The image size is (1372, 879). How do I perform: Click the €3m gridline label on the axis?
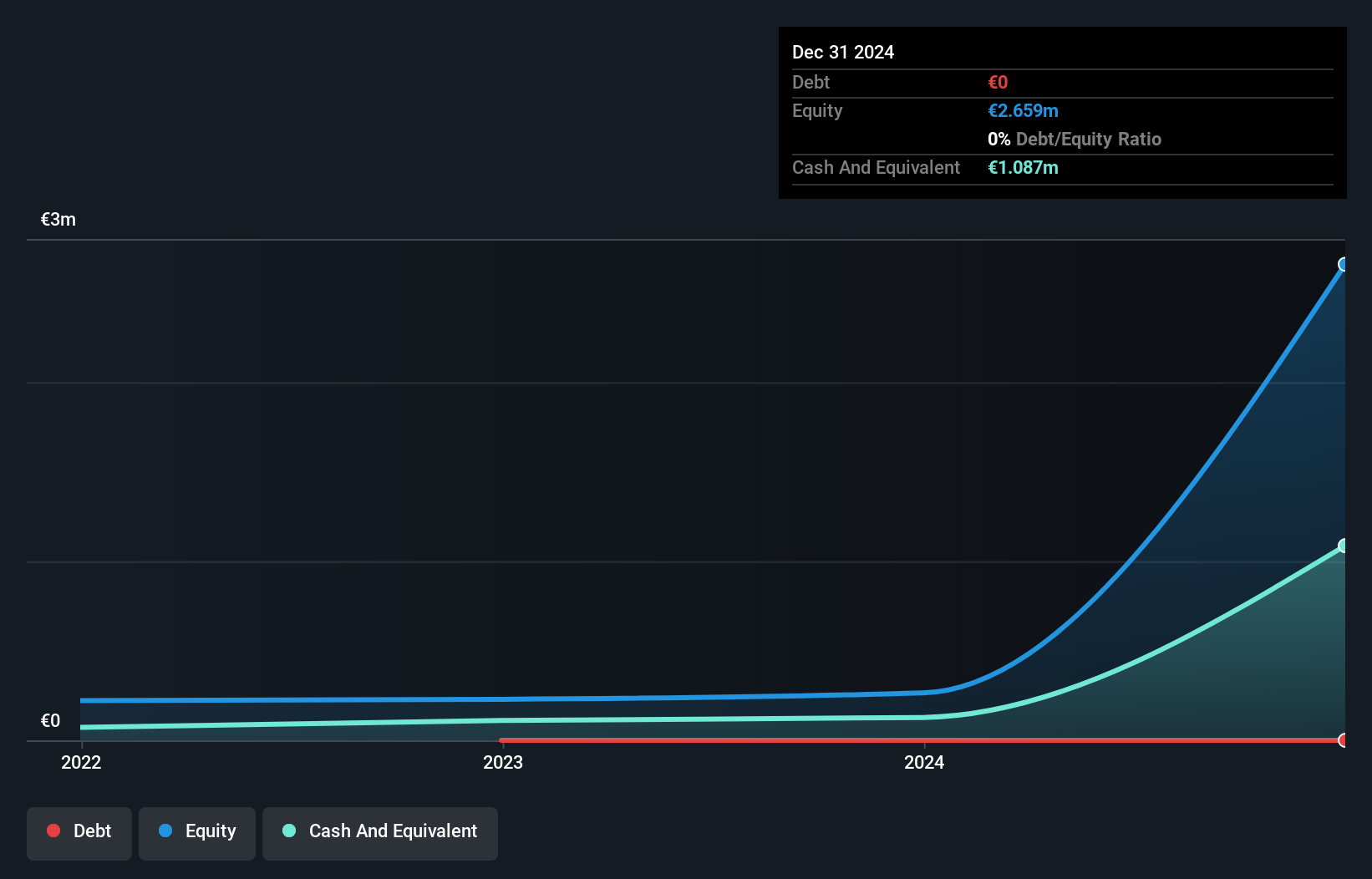pyautogui.click(x=58, y=219)
